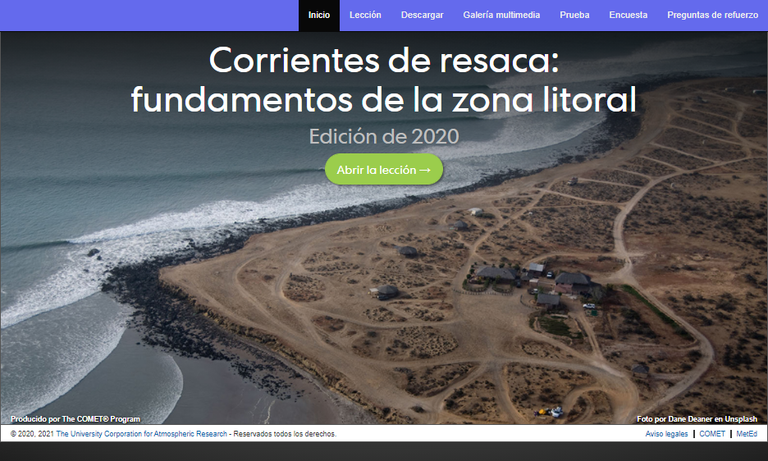The width and height of the screenshot is (768, 461).
Task: Click the Edición de 2020 subtitle text
Action: 384,136
